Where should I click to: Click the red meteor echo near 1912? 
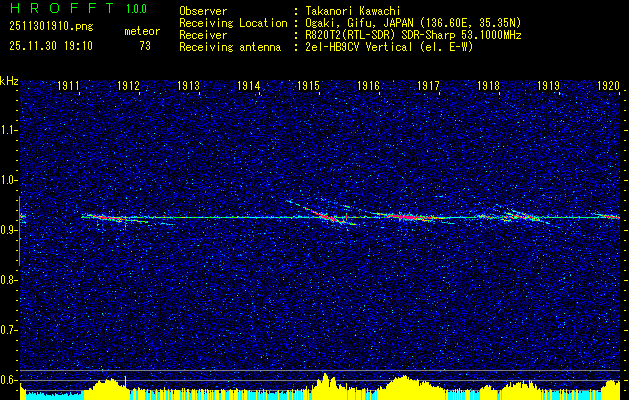(112, 218)
